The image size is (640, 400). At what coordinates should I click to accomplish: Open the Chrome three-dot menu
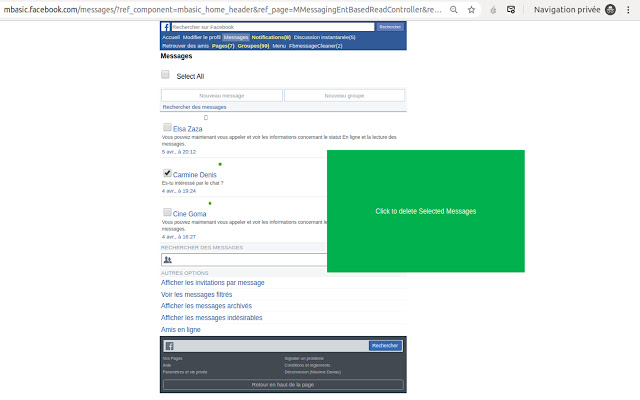[628, 10]
